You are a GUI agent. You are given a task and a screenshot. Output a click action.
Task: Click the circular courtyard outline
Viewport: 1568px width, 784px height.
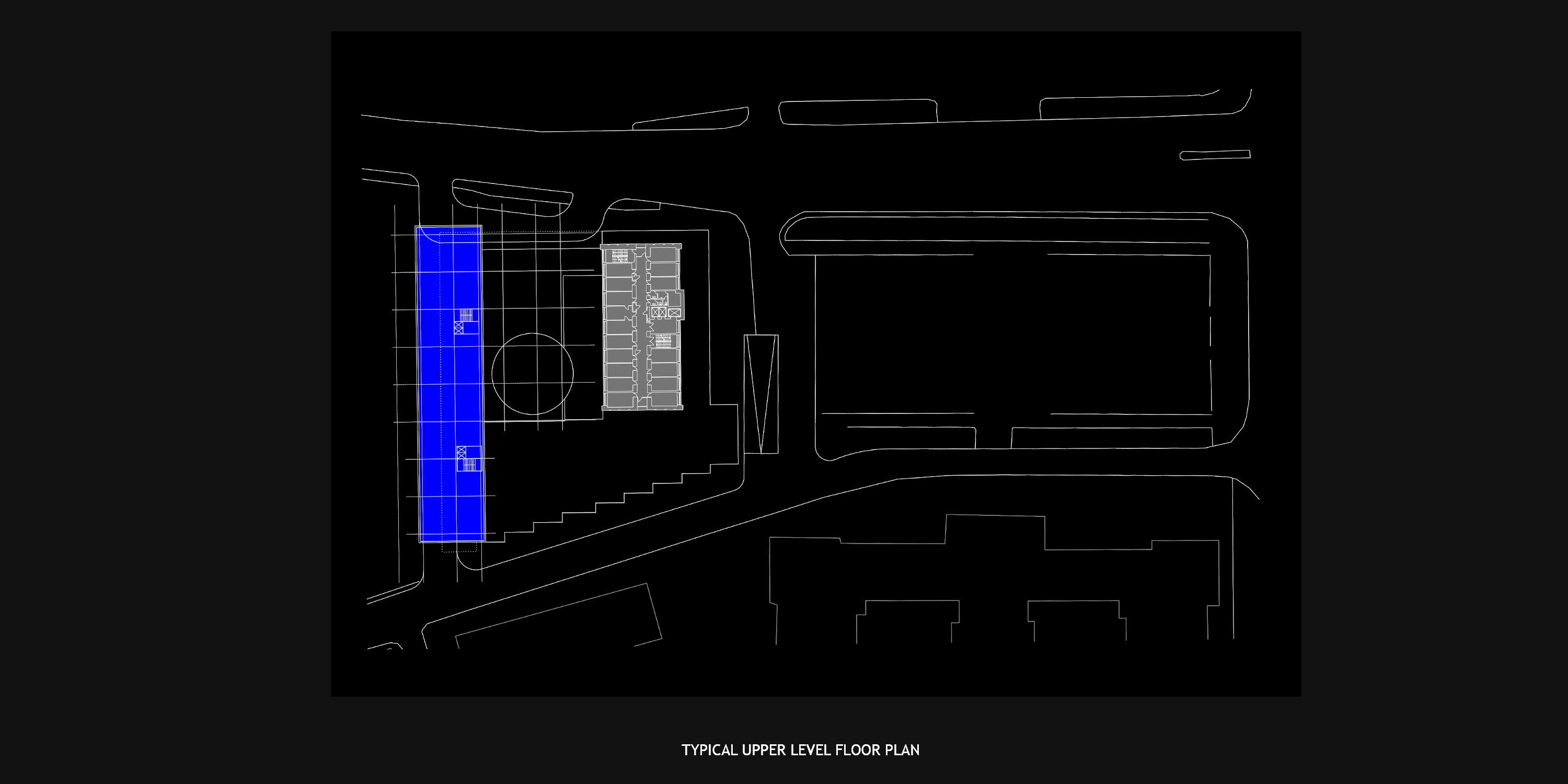coord(533,374)
